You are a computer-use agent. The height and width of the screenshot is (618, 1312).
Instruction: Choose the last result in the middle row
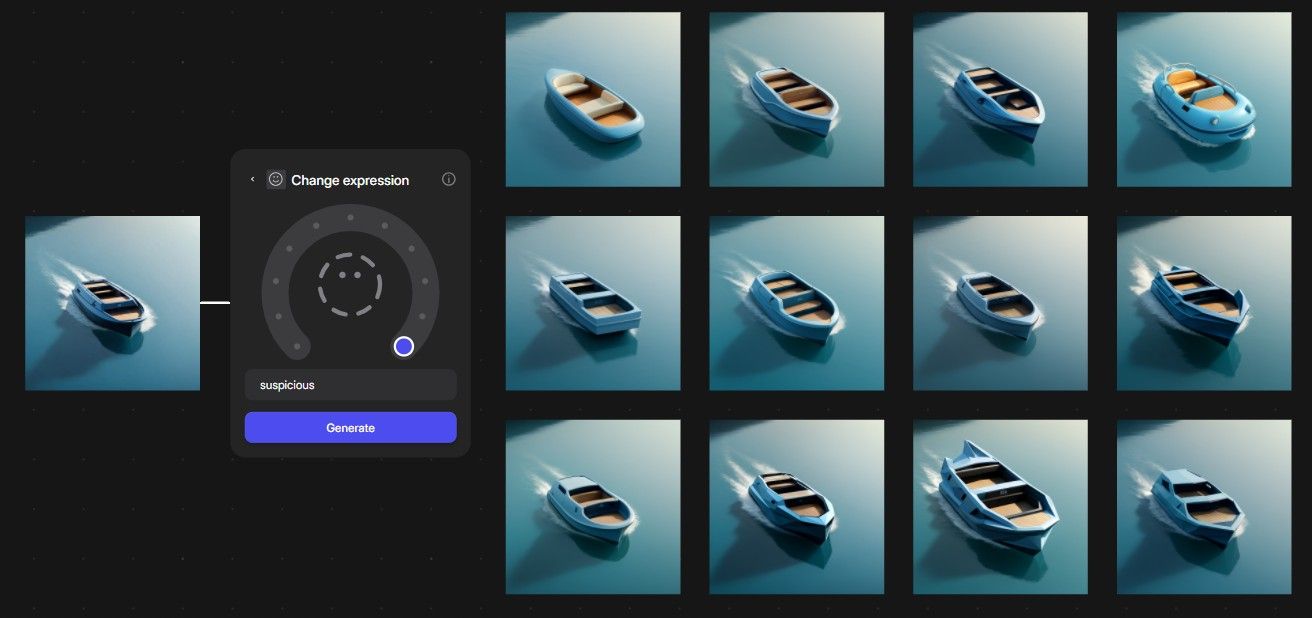click(1204, 303)
